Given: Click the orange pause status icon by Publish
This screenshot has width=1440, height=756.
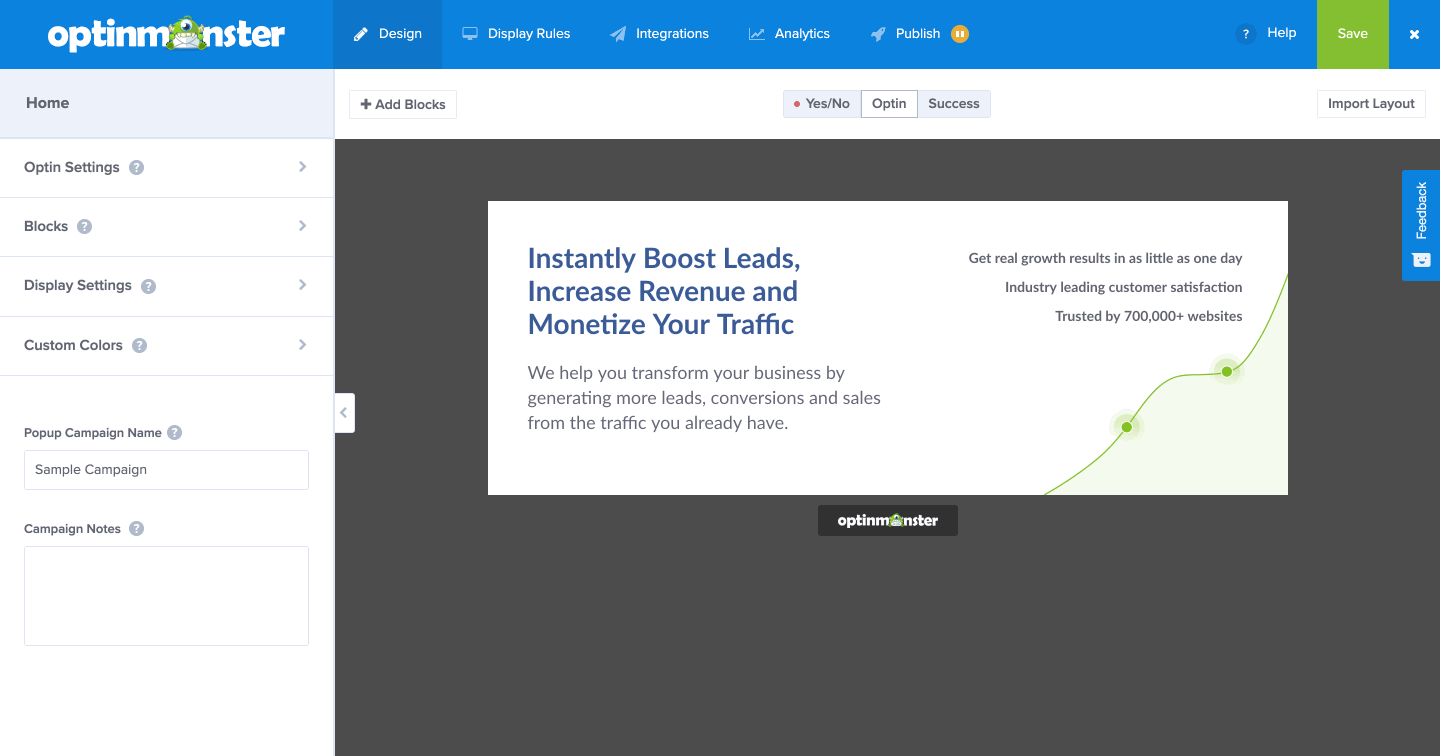Looking at the screenshot, I should click(x=959, y=34).
